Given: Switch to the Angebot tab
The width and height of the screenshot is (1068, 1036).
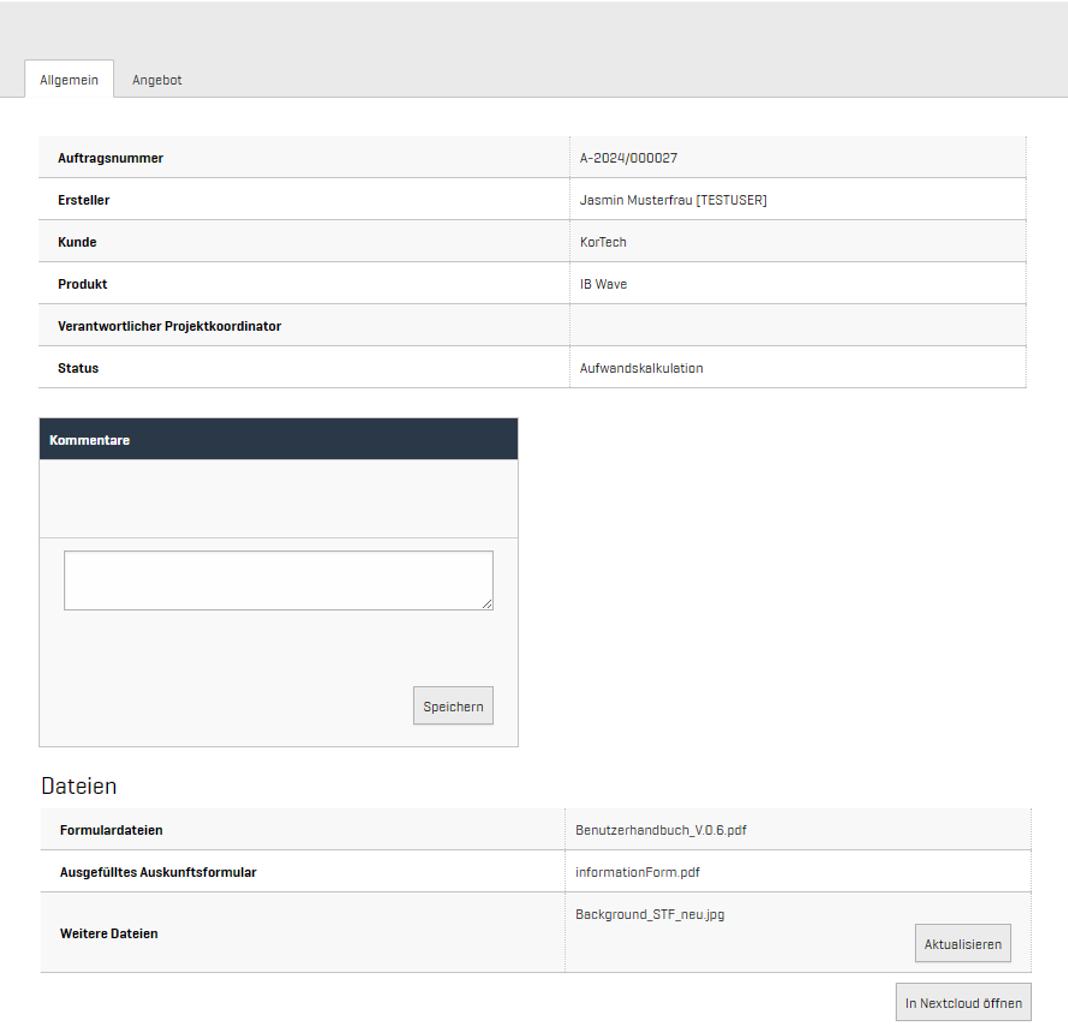Looking at the screenshot, I should click(156, 80).
